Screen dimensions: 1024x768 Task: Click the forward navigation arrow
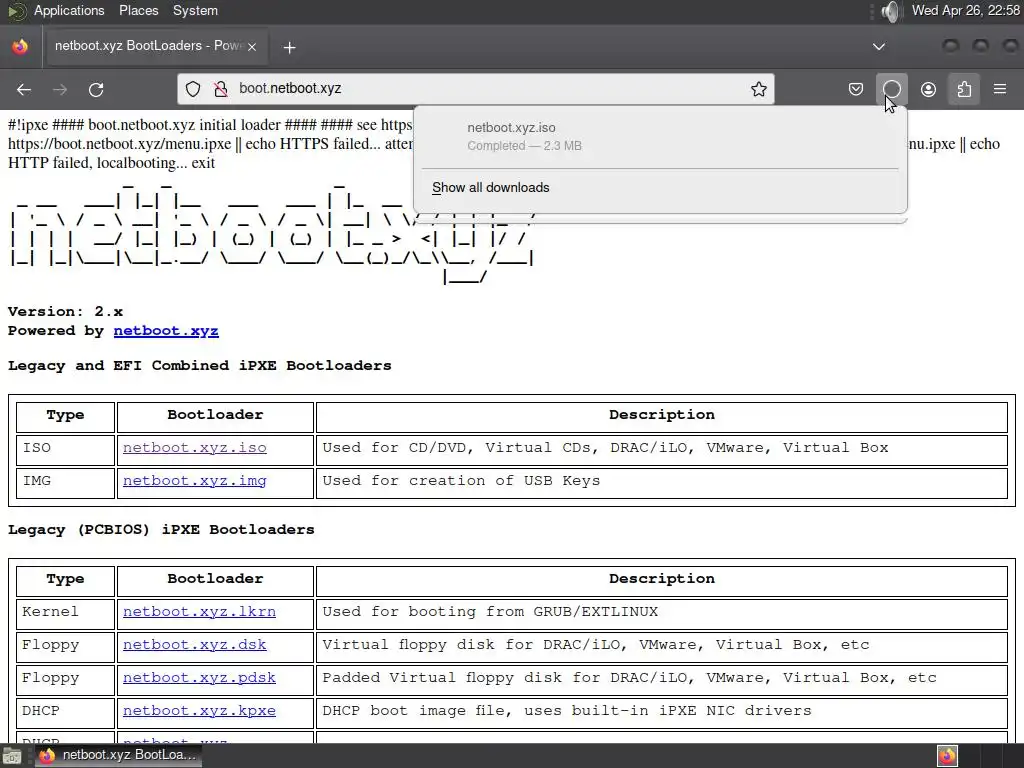[x=60, y=89]
